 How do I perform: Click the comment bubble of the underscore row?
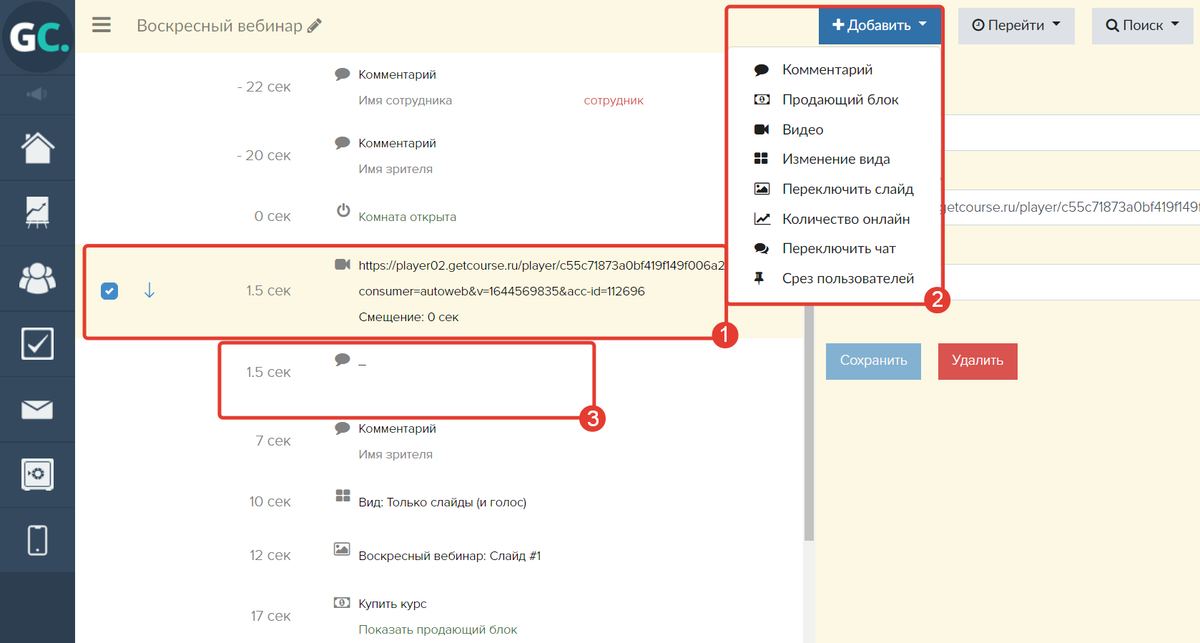pyautogui.click(x=342, y=359)
